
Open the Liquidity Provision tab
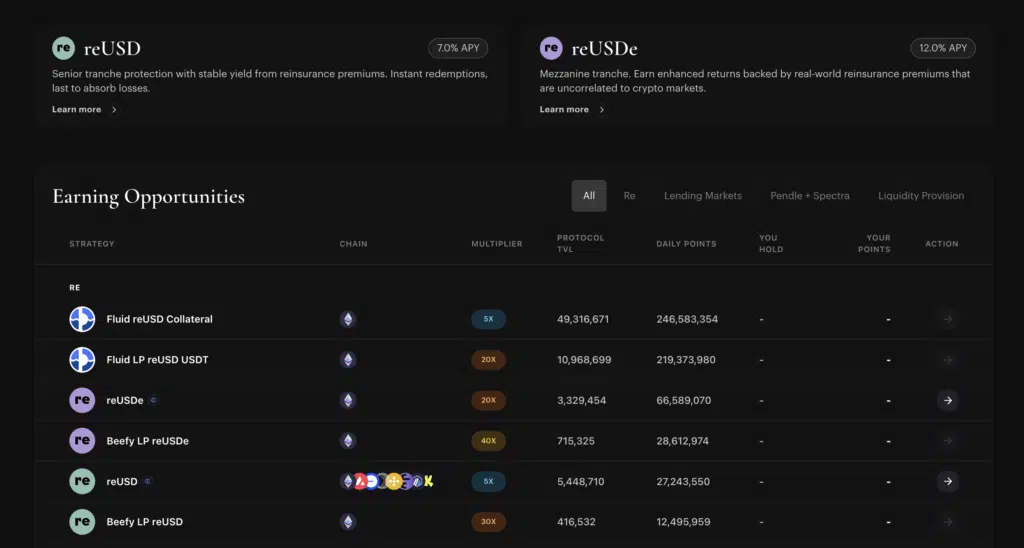point(921,196)
